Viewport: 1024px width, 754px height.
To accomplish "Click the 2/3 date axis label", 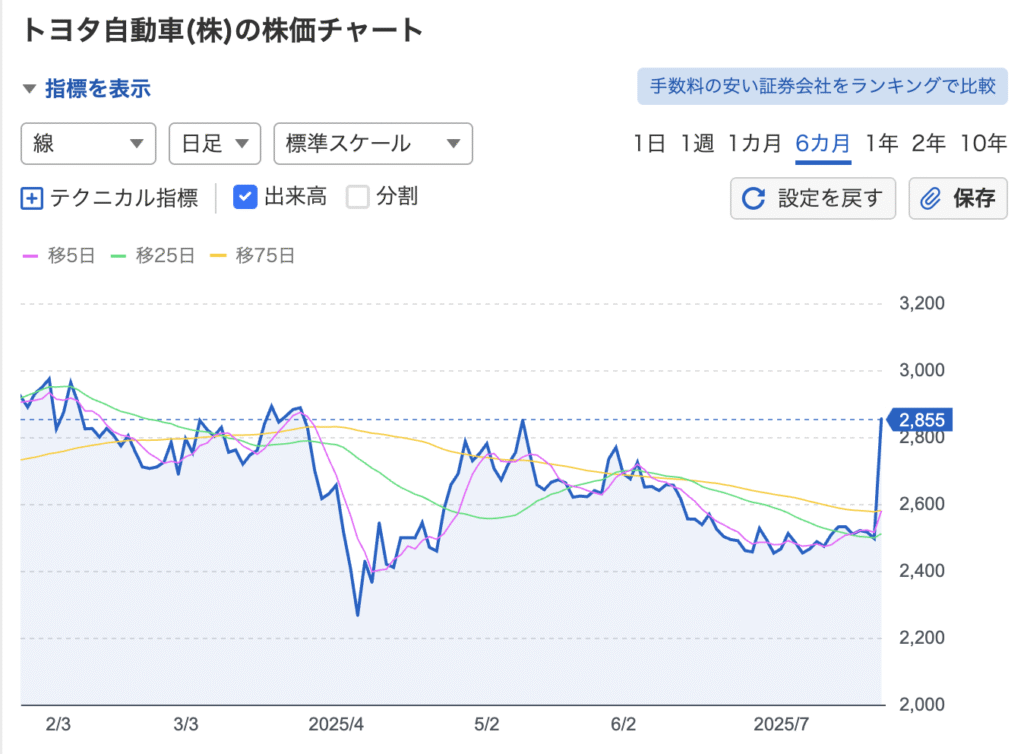I will 58,725.
